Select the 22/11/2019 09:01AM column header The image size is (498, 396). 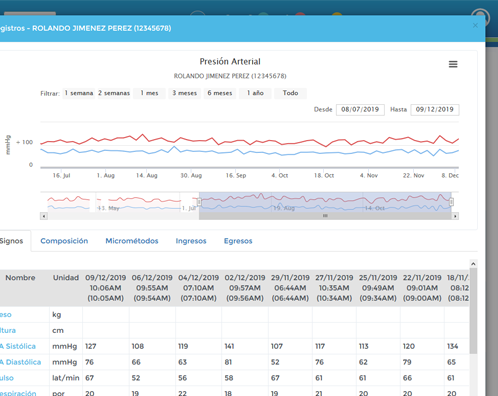click(x=422, y=288)
